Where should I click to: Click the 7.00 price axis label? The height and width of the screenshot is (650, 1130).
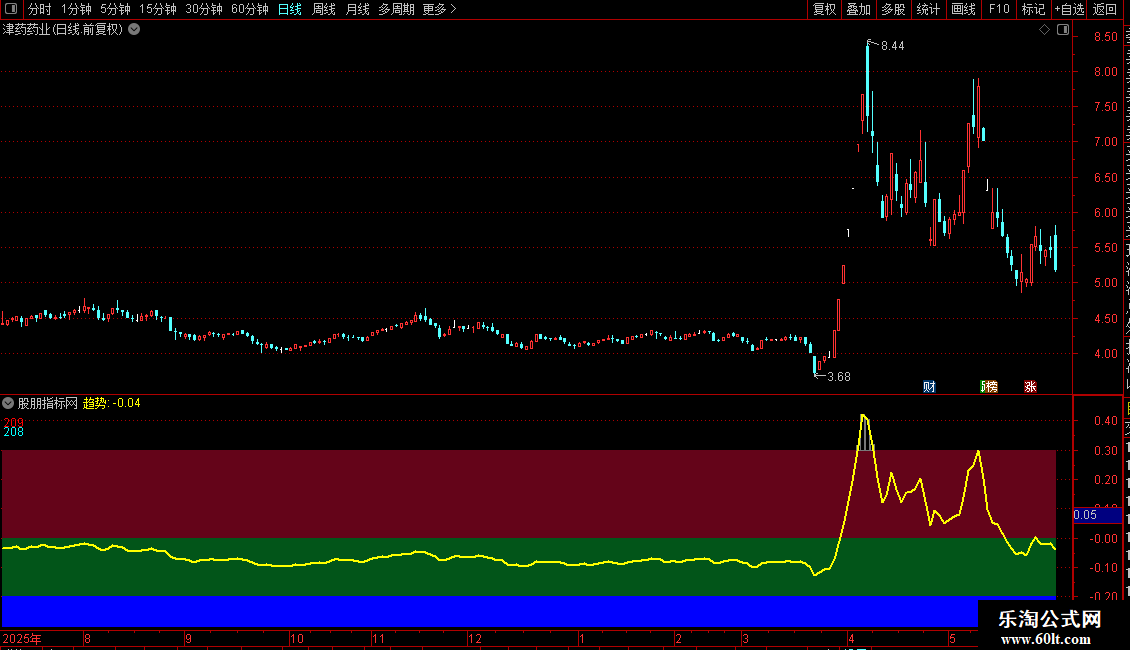(x=1105, y=142)
